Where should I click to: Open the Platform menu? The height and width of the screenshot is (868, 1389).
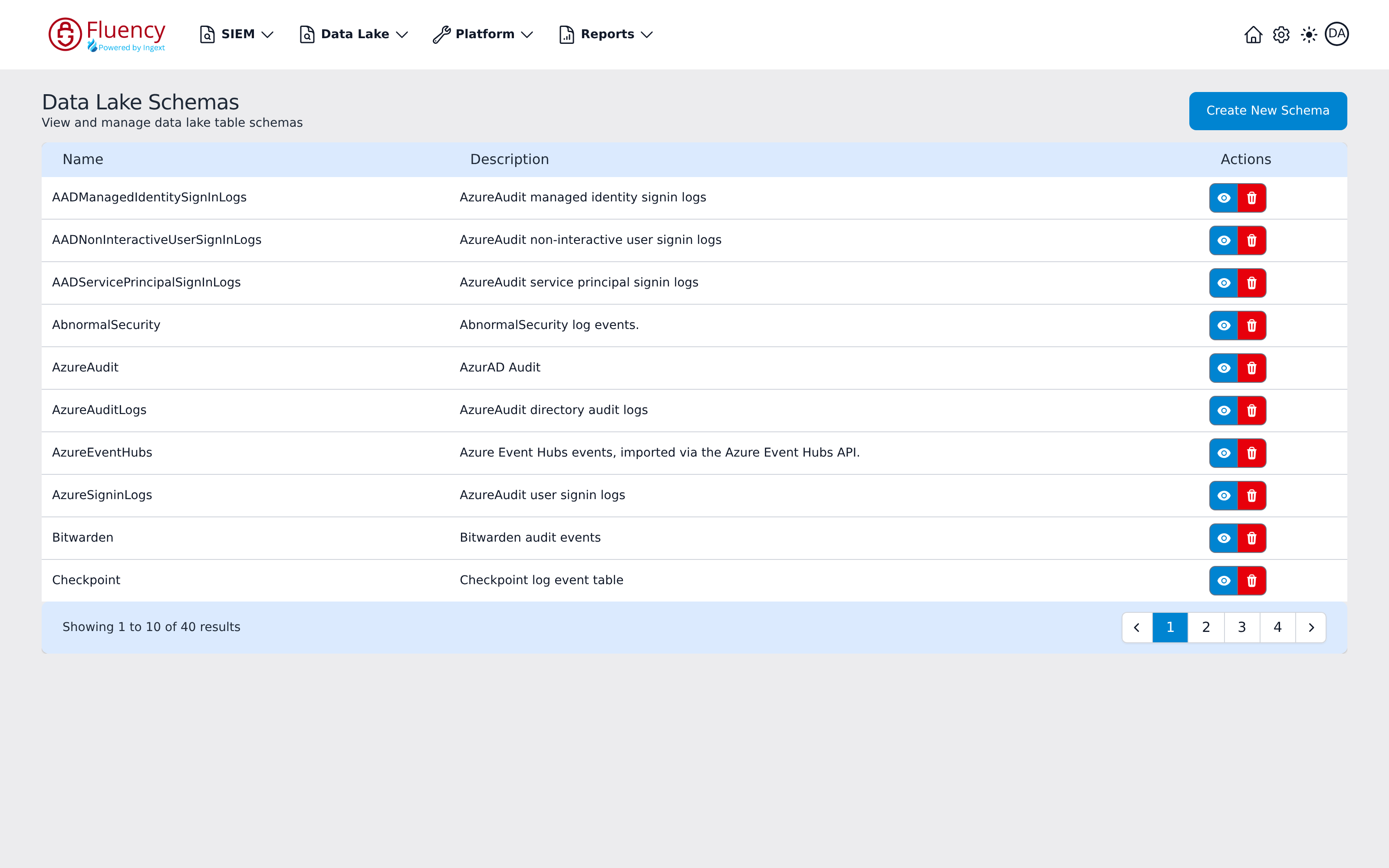click(483, 34)
